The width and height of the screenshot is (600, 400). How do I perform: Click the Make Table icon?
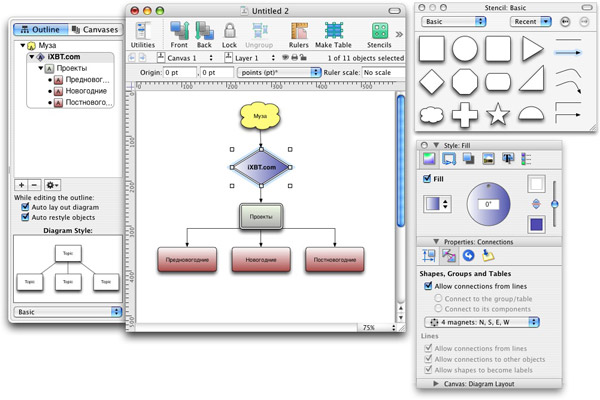point(334,31)
